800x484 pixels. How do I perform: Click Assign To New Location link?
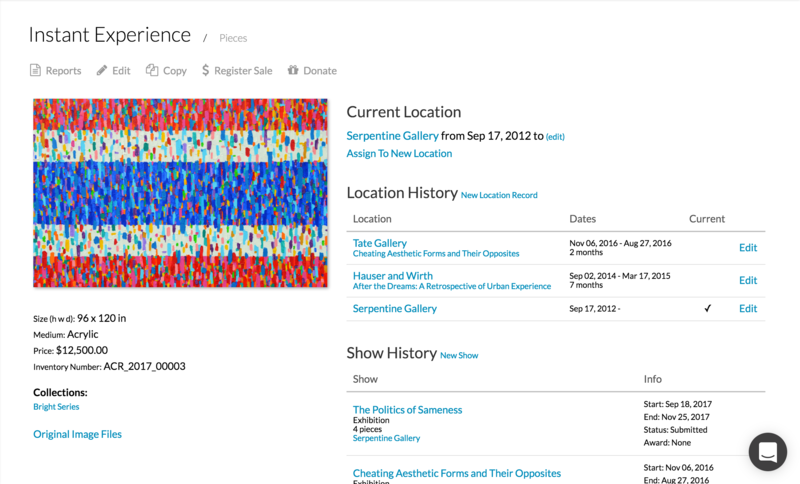(x=399, y=154)
